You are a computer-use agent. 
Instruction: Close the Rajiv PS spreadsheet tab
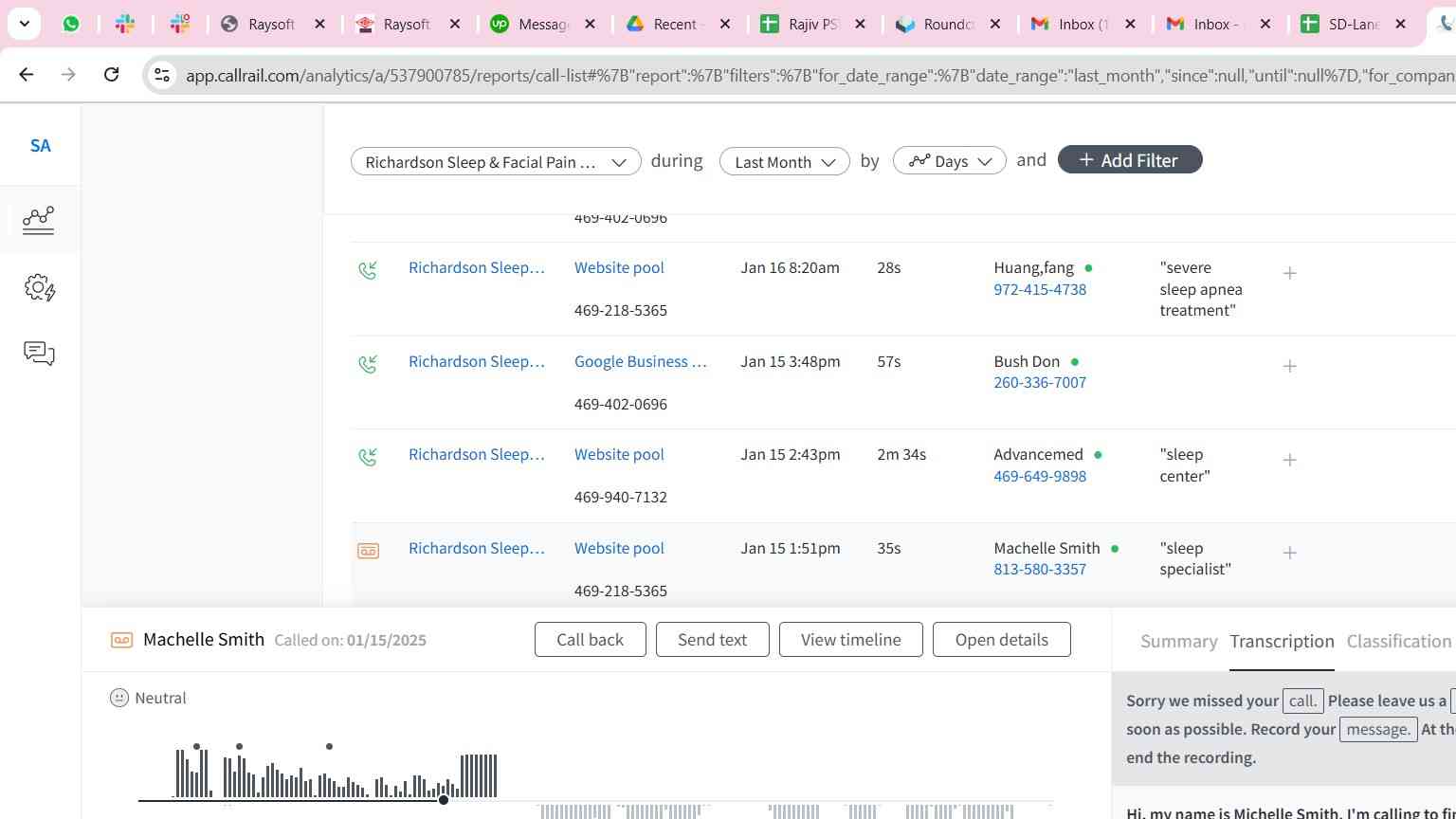pos(861,24)
